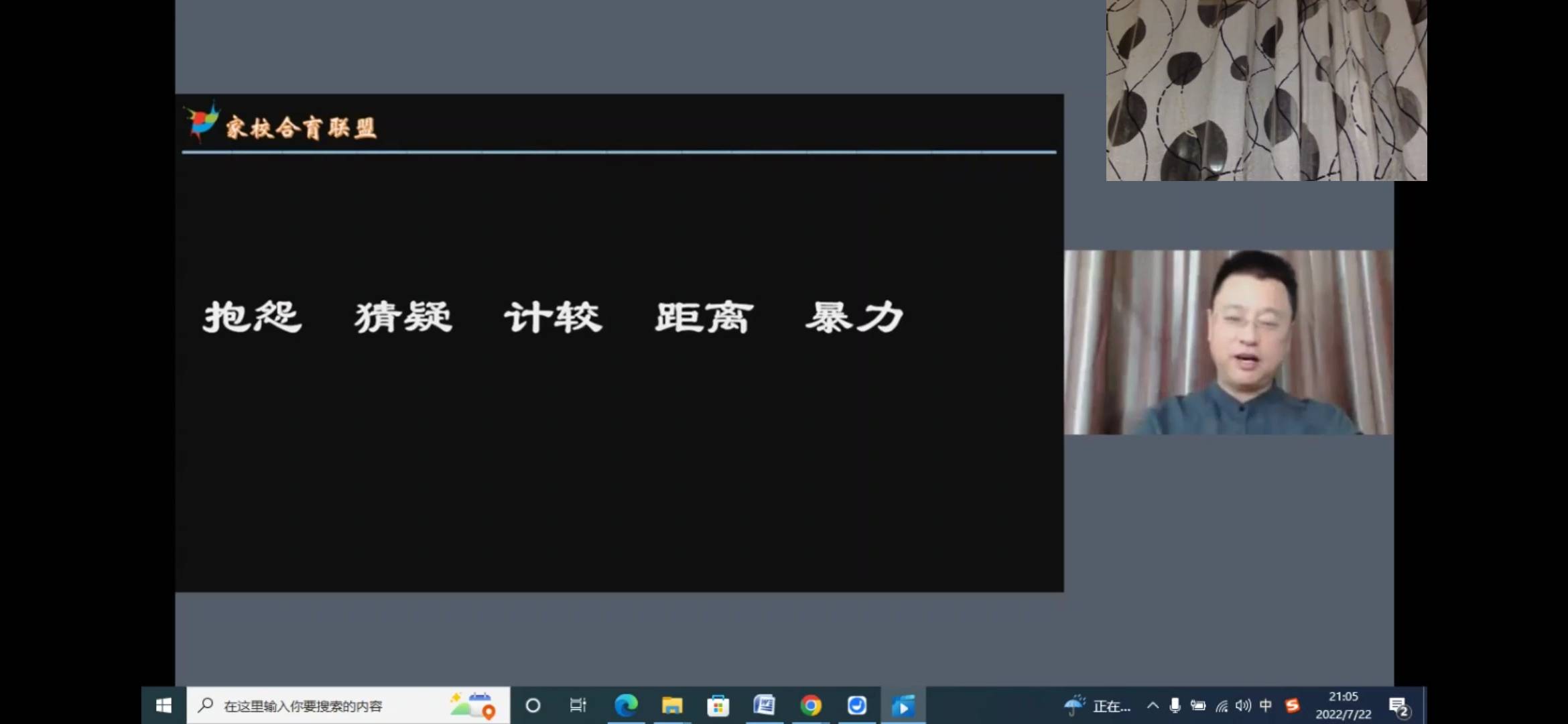
Task: Open Microsoft Edge from the taskbar
Action: pos(627,705)
